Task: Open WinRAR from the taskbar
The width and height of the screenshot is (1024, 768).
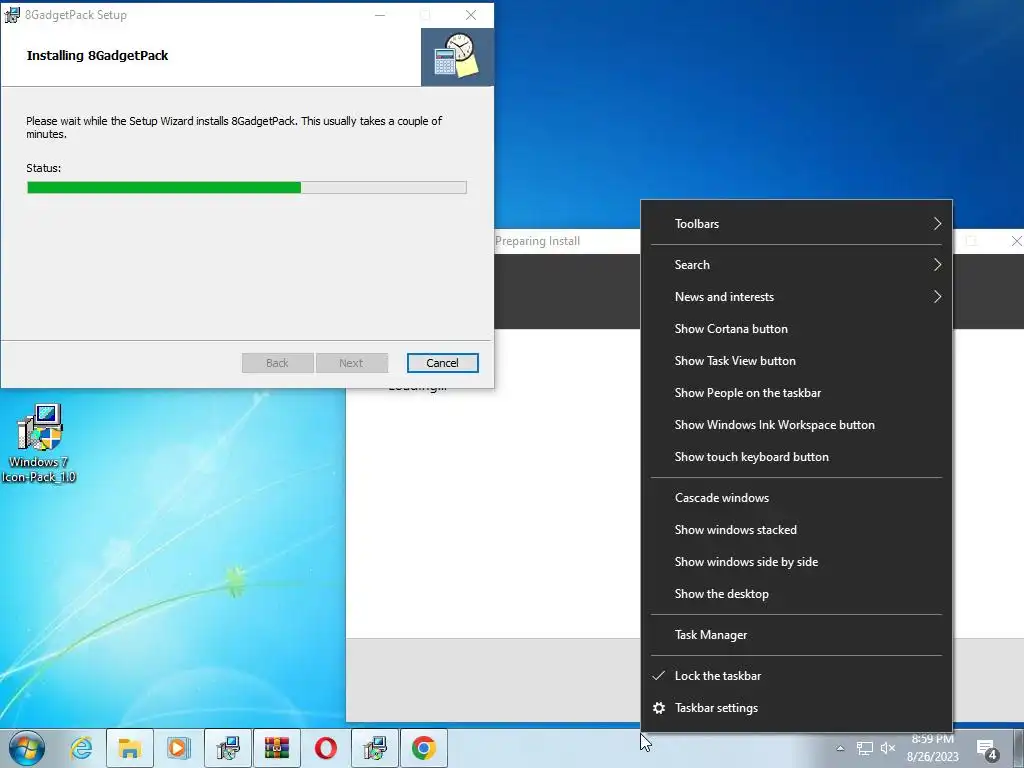Action: pyautogui.click(x=277, y=748)
